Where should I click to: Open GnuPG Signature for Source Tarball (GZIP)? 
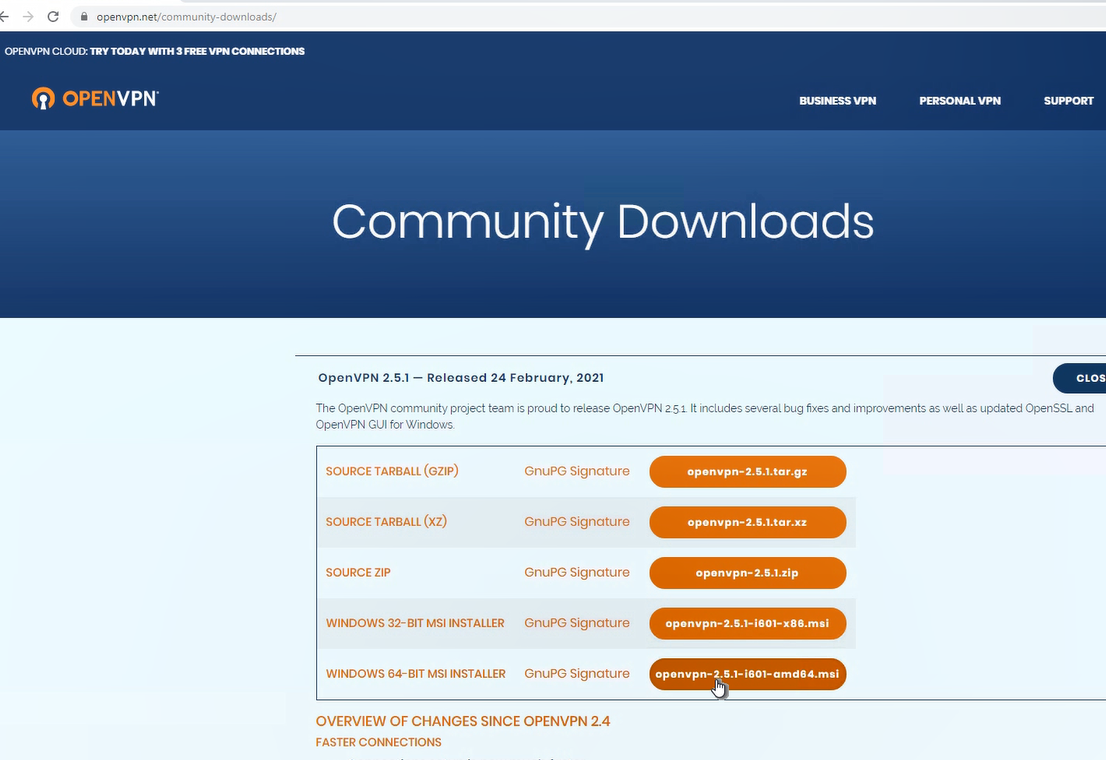576,471
